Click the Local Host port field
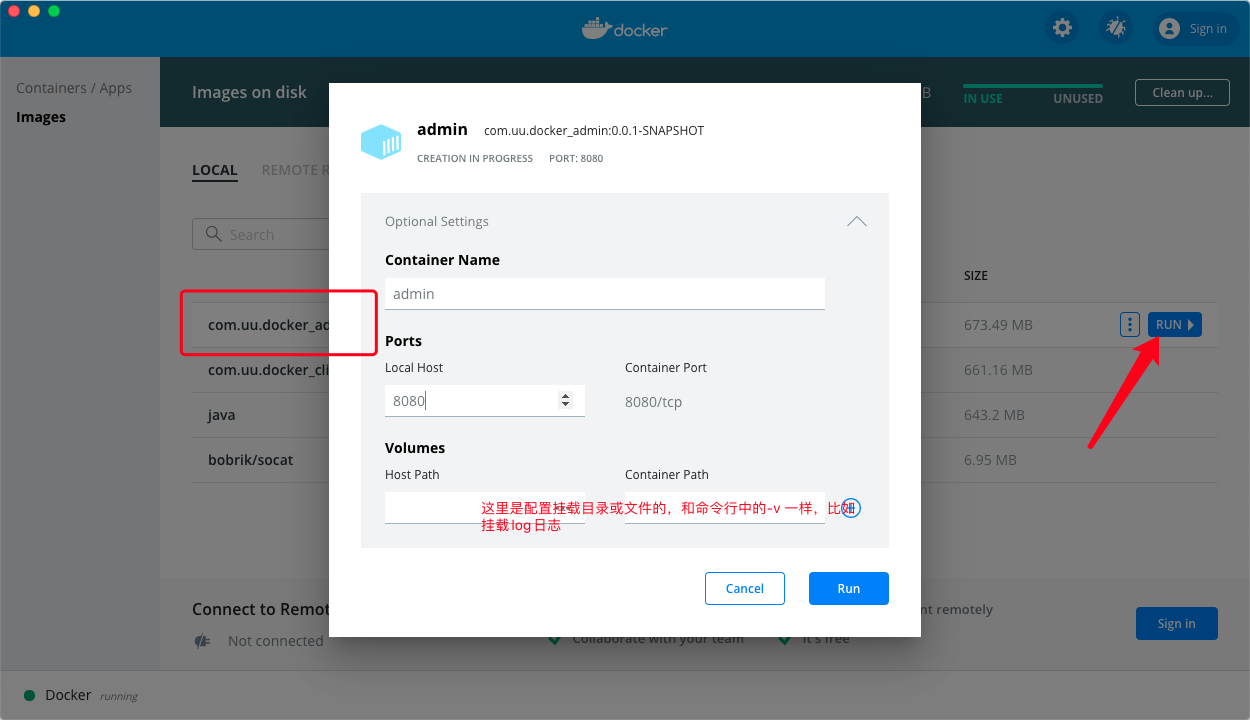1250x720 pixels. pos(485,401)
